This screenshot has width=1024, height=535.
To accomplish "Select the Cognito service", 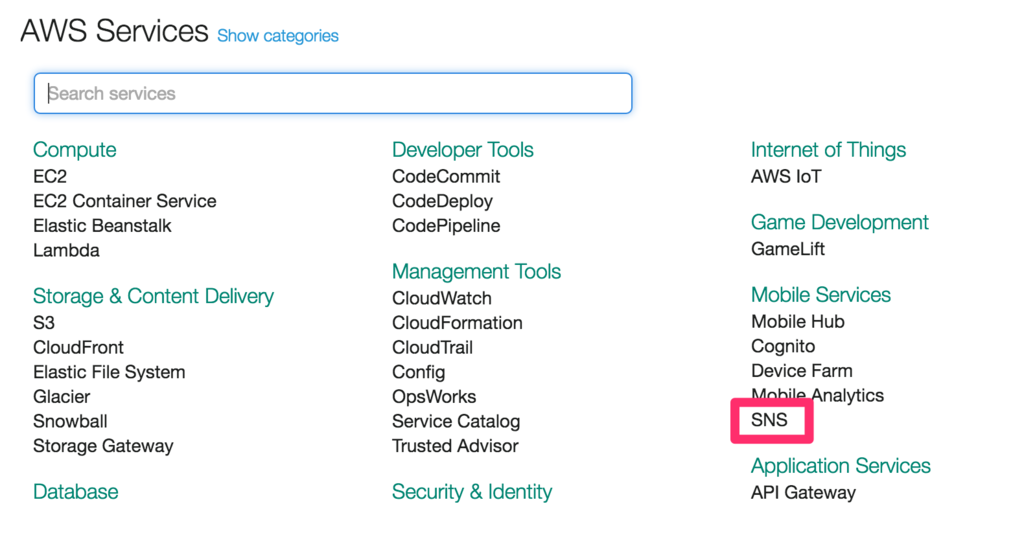I will coord(783,346).
